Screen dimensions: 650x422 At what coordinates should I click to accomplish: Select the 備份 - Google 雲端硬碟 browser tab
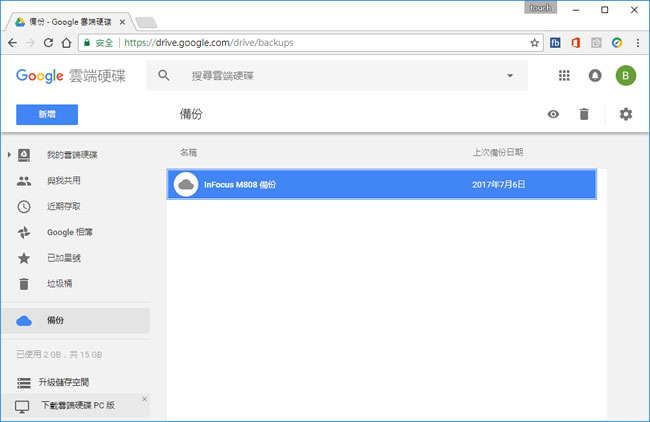(69, 22)
